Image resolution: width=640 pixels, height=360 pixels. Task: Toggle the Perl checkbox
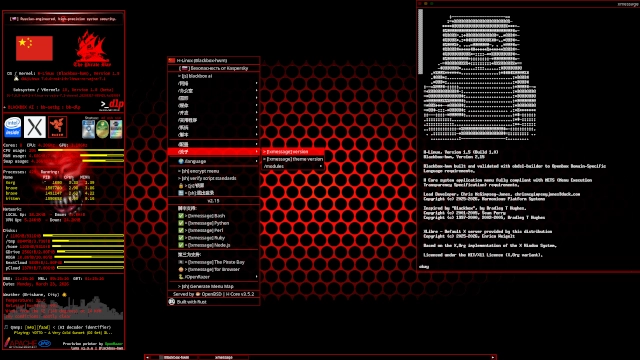tap(181, 231)
